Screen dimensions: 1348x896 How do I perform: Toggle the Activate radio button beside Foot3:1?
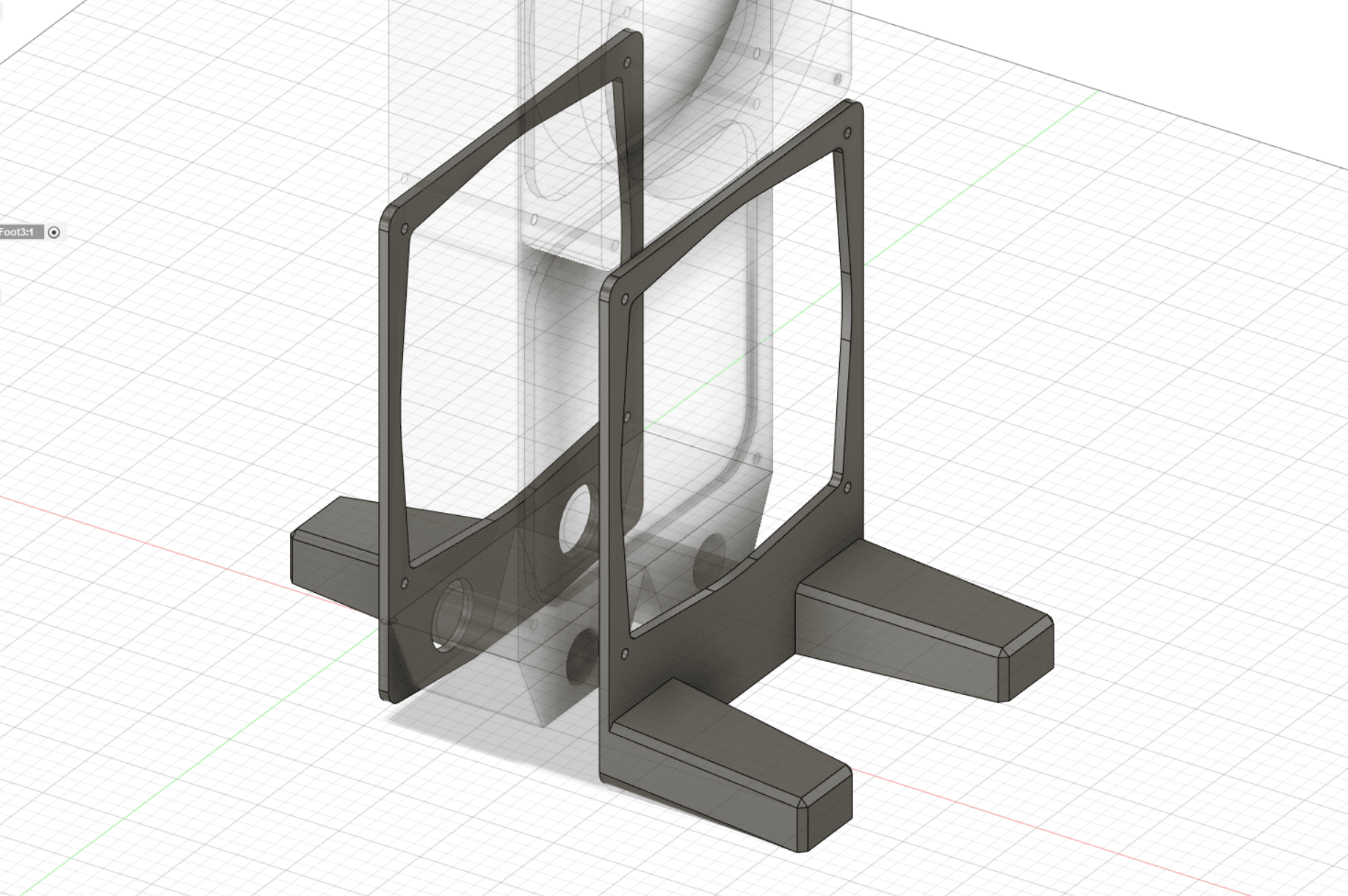[54, 232]
